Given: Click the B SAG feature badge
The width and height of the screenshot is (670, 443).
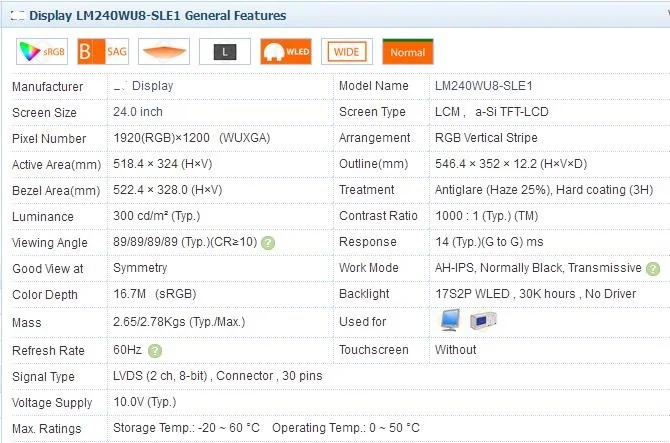Looking at the screenshot, I should 103,52.
